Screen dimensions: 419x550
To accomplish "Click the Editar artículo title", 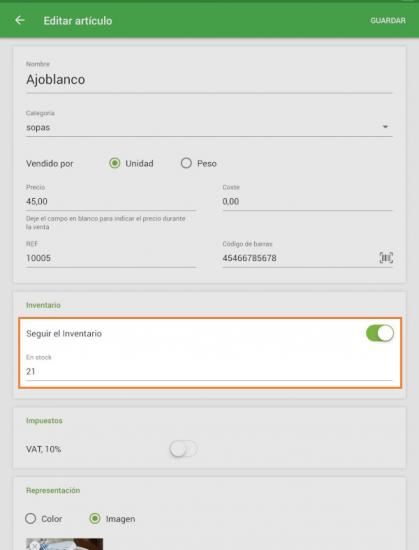I will 78,21.
